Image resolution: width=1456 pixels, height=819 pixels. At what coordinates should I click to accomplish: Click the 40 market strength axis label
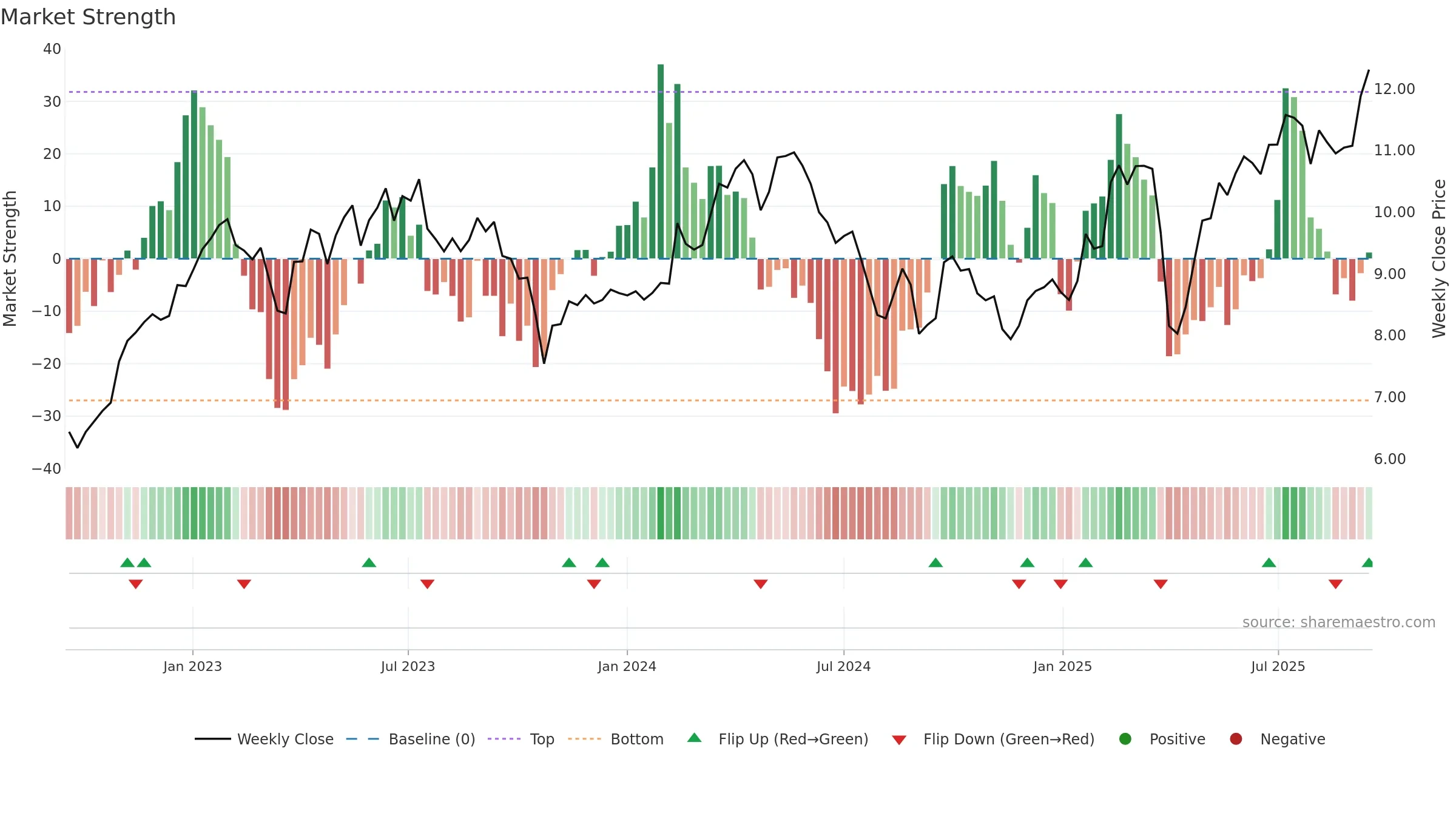[52, 49]
